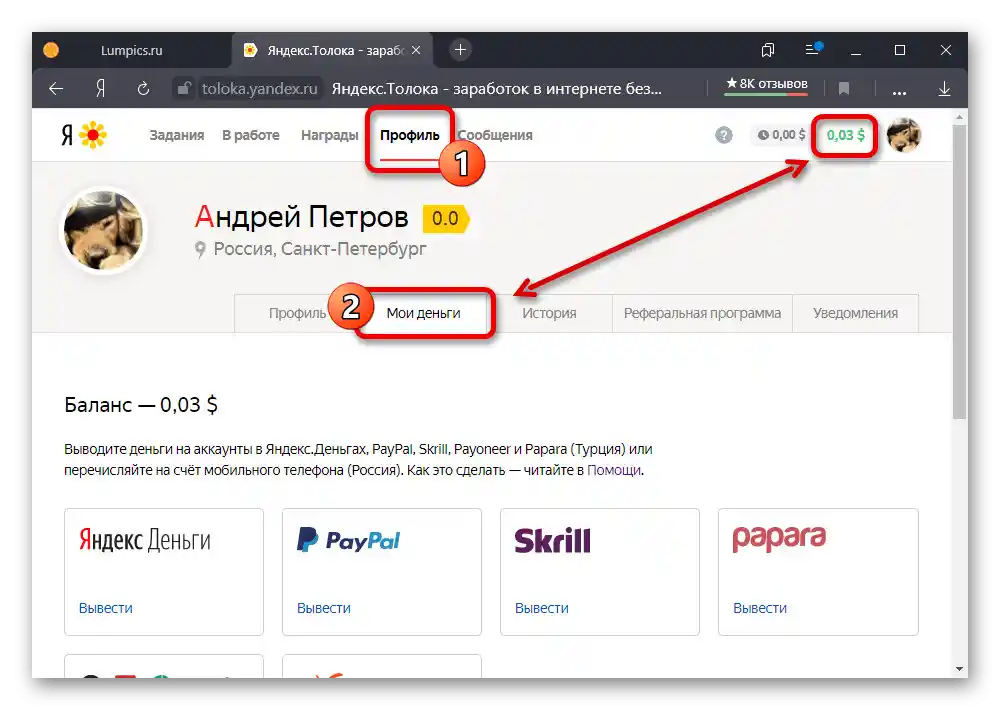
Task: Click Вывести under Skrill
Action: pos(542,608)
